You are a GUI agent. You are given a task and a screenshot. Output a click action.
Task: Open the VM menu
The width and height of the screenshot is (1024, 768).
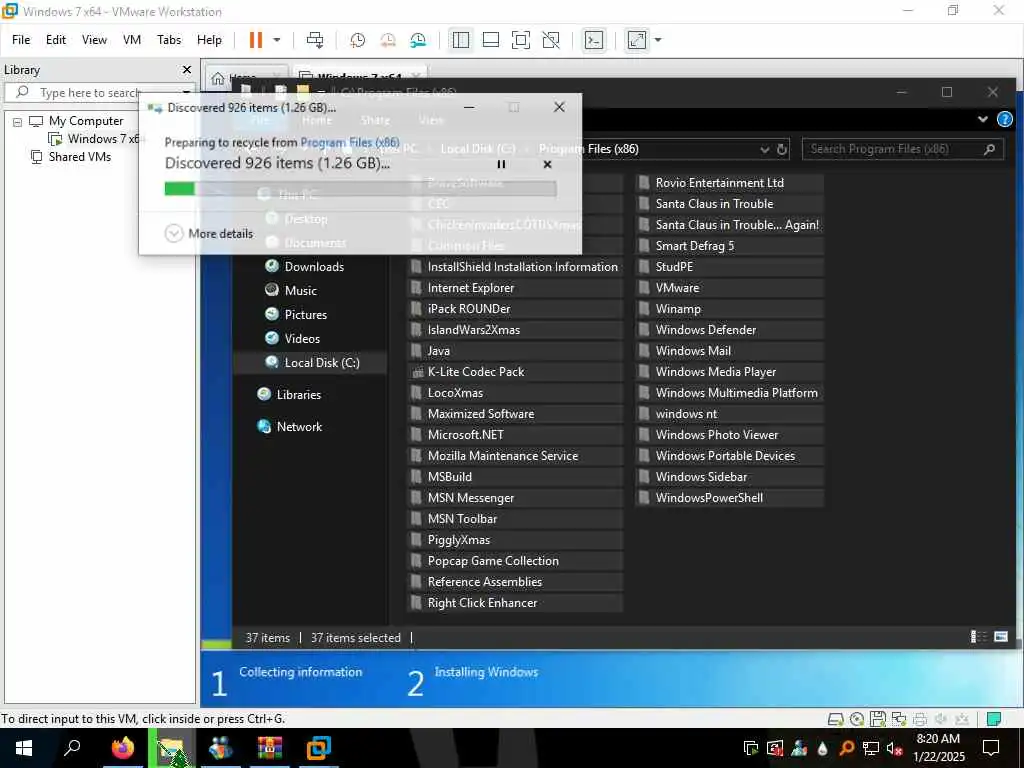[x=132, y=40]
